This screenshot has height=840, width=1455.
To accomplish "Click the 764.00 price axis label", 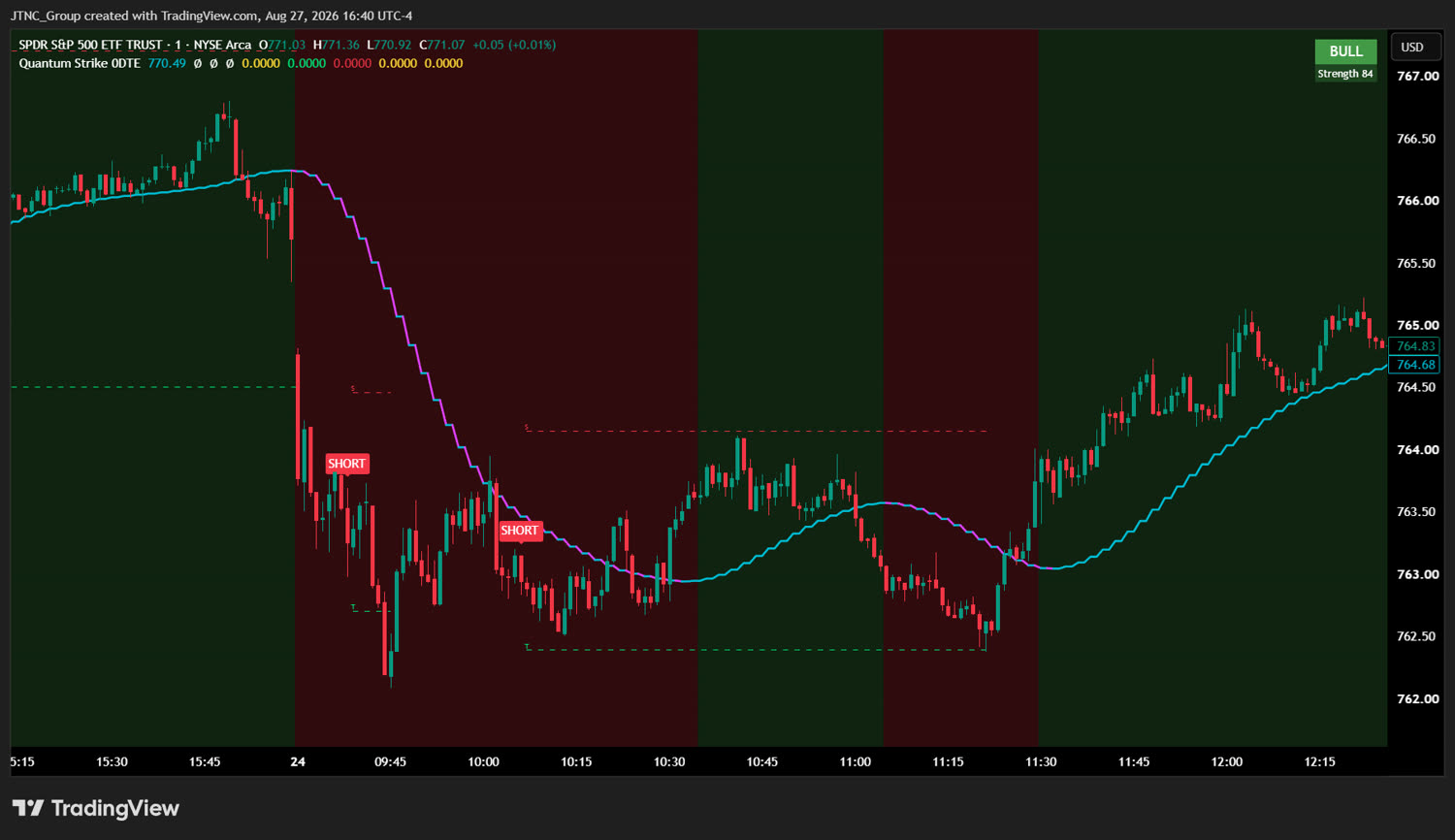I will tap(1417, 450).
